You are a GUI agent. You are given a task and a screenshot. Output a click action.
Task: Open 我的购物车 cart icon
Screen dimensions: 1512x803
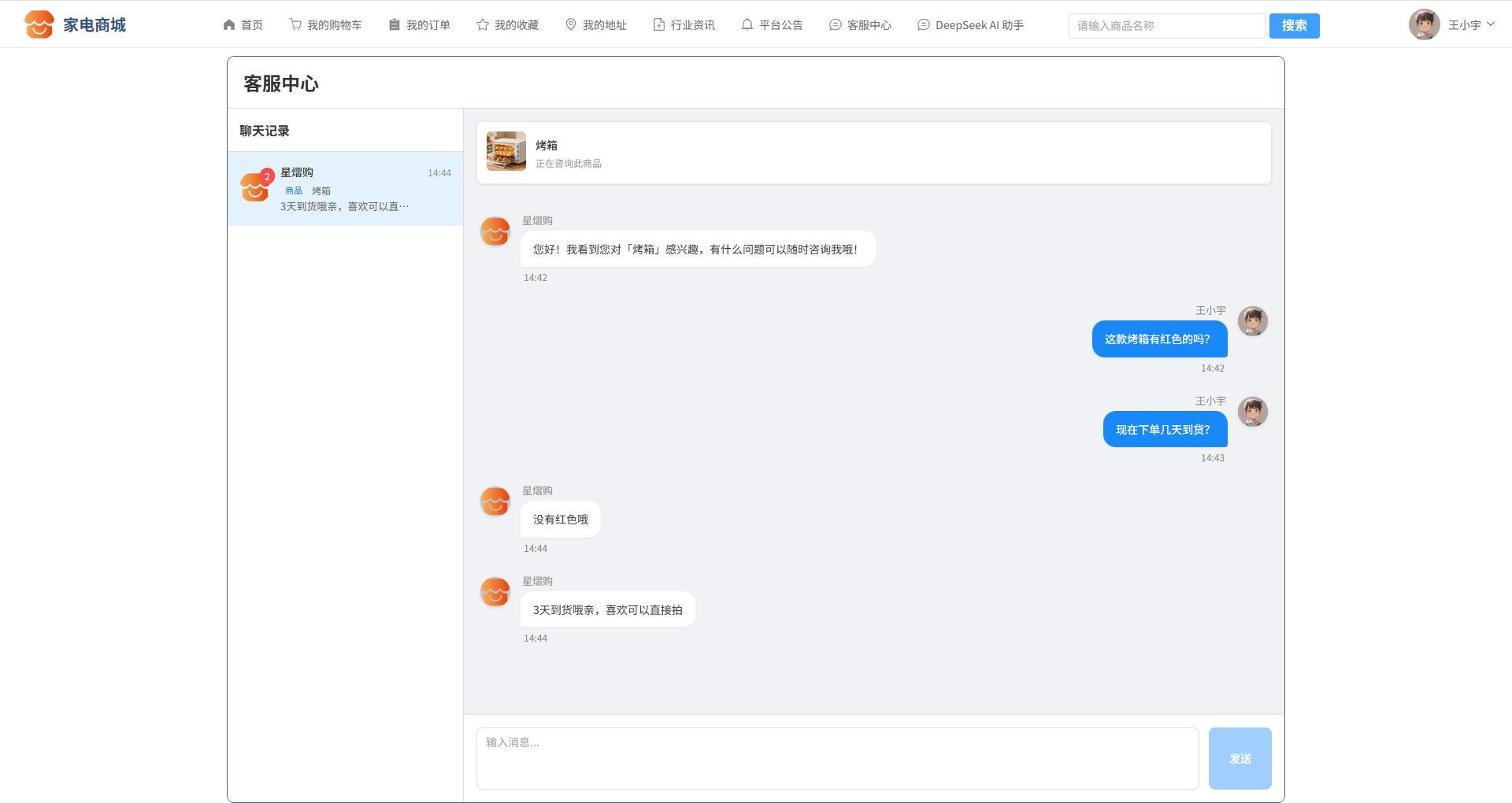295,24
